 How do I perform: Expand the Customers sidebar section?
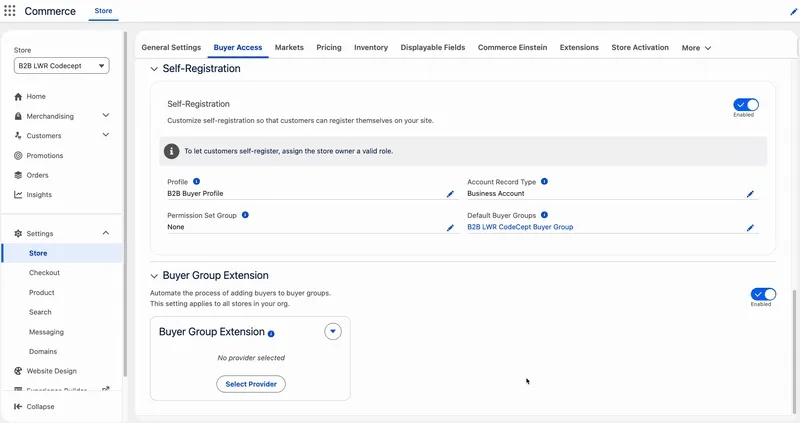click(106, 135)
